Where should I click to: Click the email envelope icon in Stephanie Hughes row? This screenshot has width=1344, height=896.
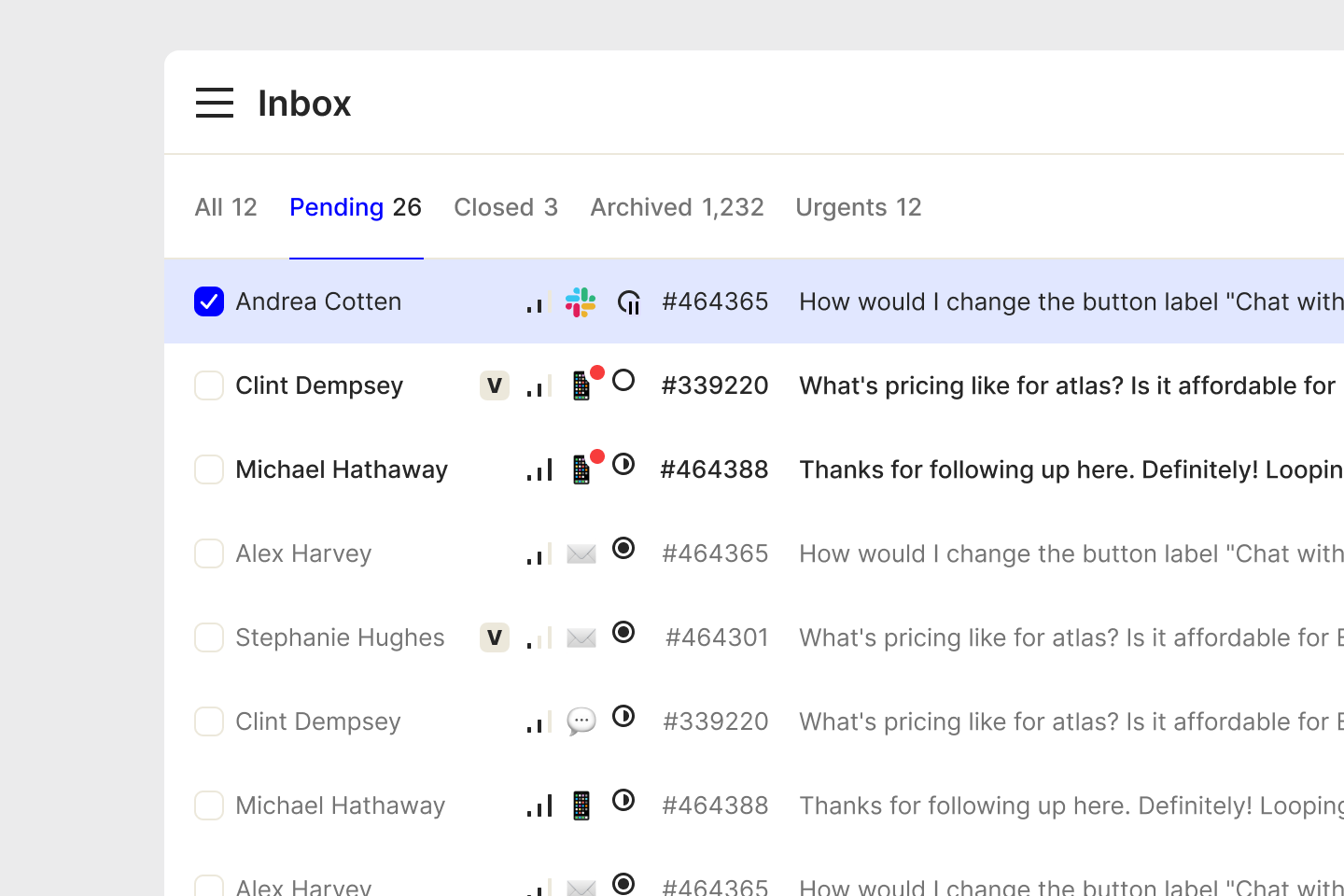[x=581, y=638]
